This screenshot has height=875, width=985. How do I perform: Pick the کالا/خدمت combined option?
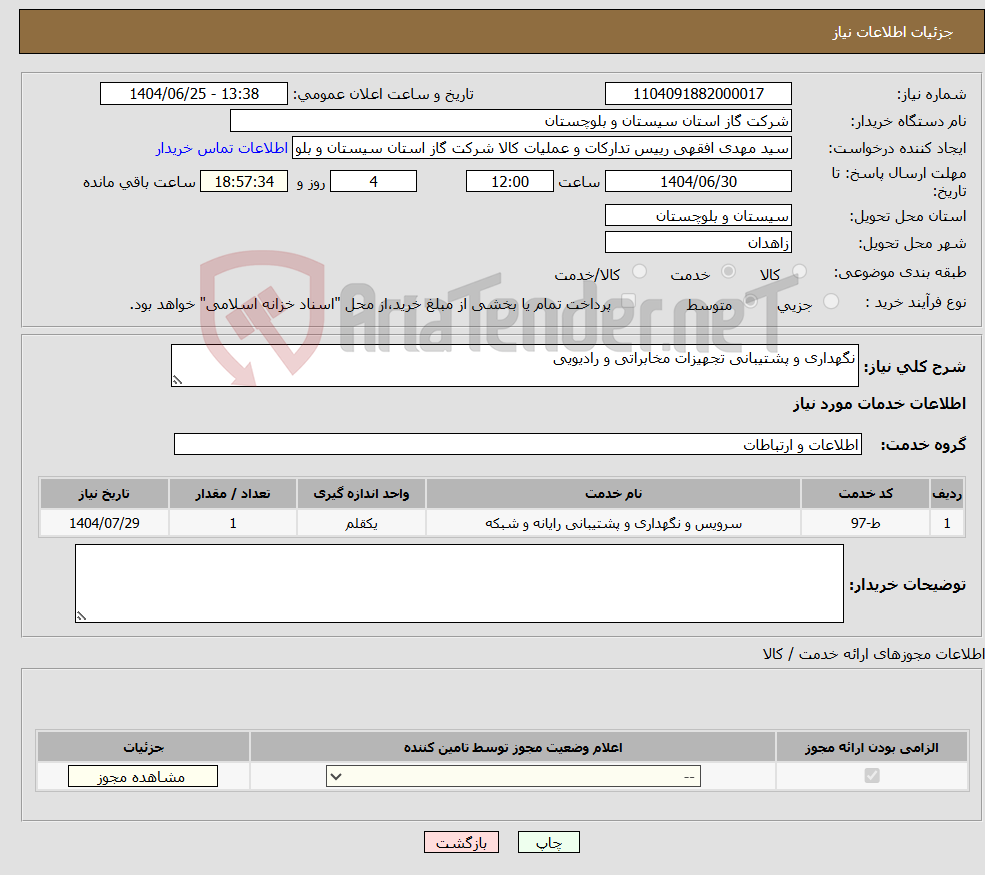[x=638, y=270]
